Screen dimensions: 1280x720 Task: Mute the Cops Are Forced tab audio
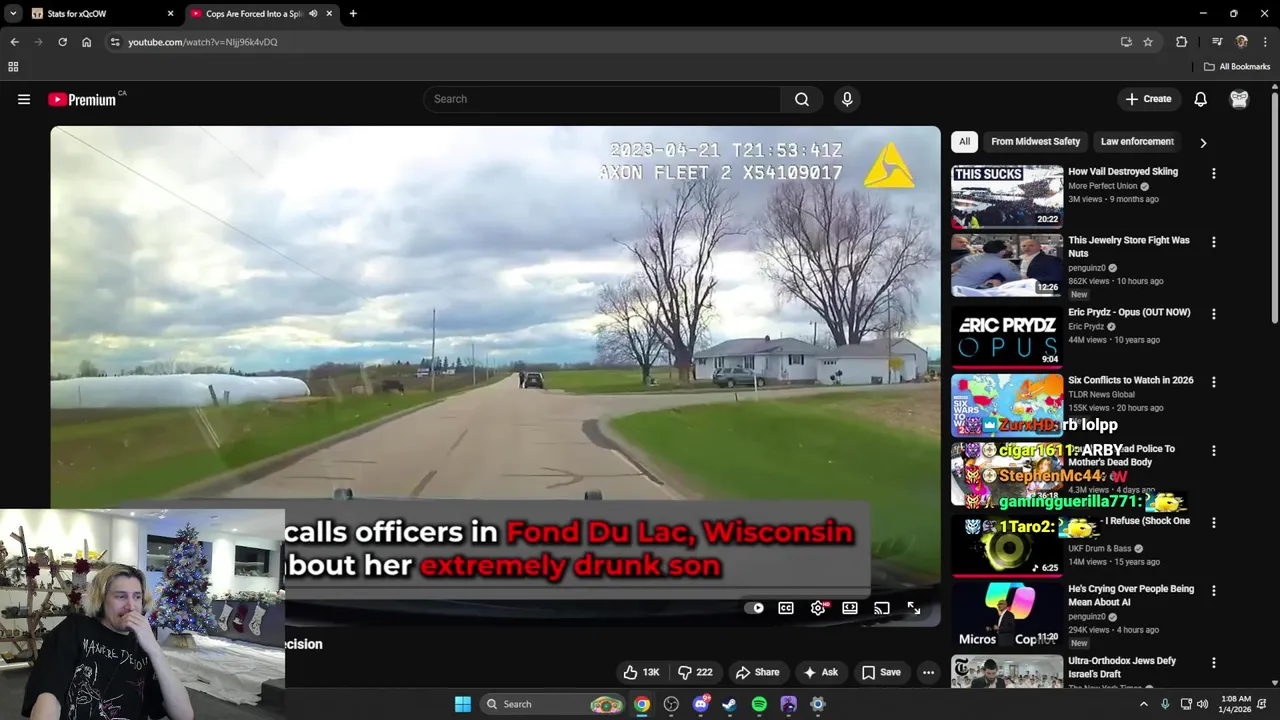pos(313,14)
